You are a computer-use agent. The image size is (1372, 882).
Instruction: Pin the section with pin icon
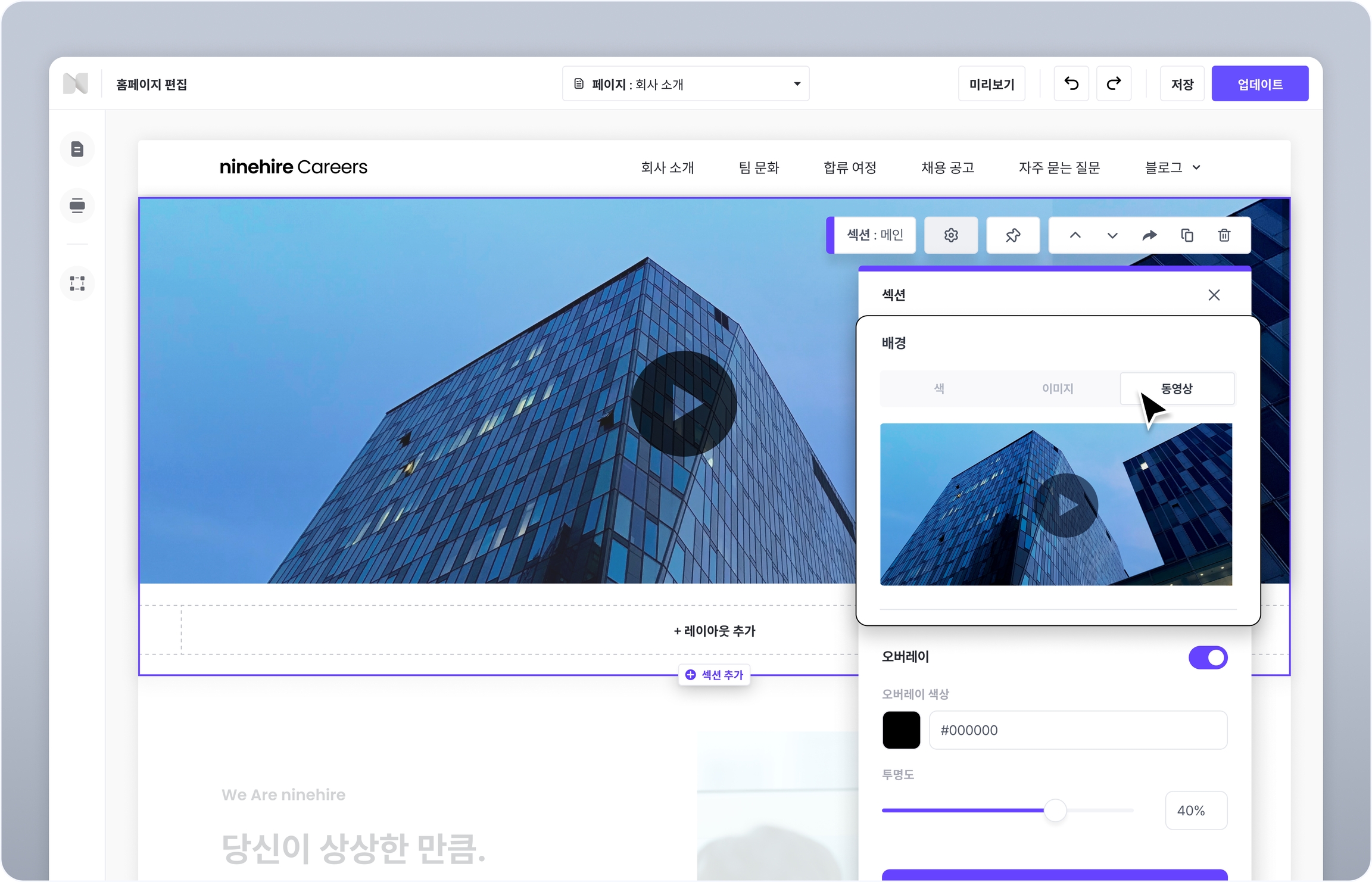pyautogui.click(x=1013, y=235)
